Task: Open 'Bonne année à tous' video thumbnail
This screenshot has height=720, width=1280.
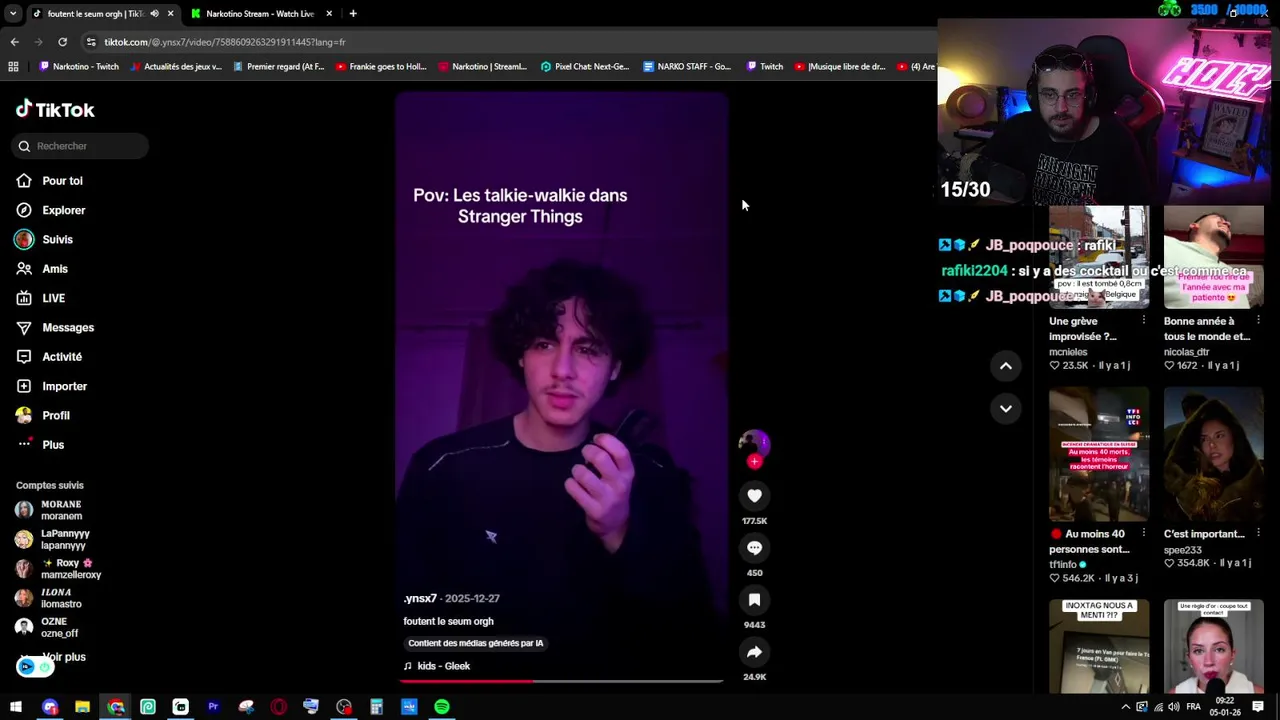Action: (1213, 257)
